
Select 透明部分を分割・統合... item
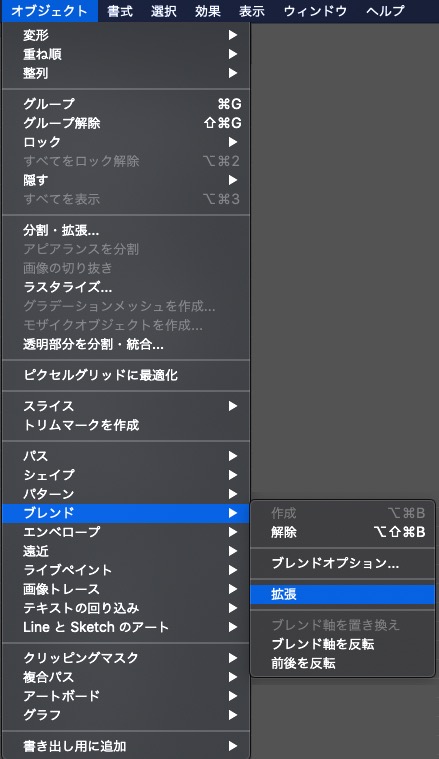[126, 345]
